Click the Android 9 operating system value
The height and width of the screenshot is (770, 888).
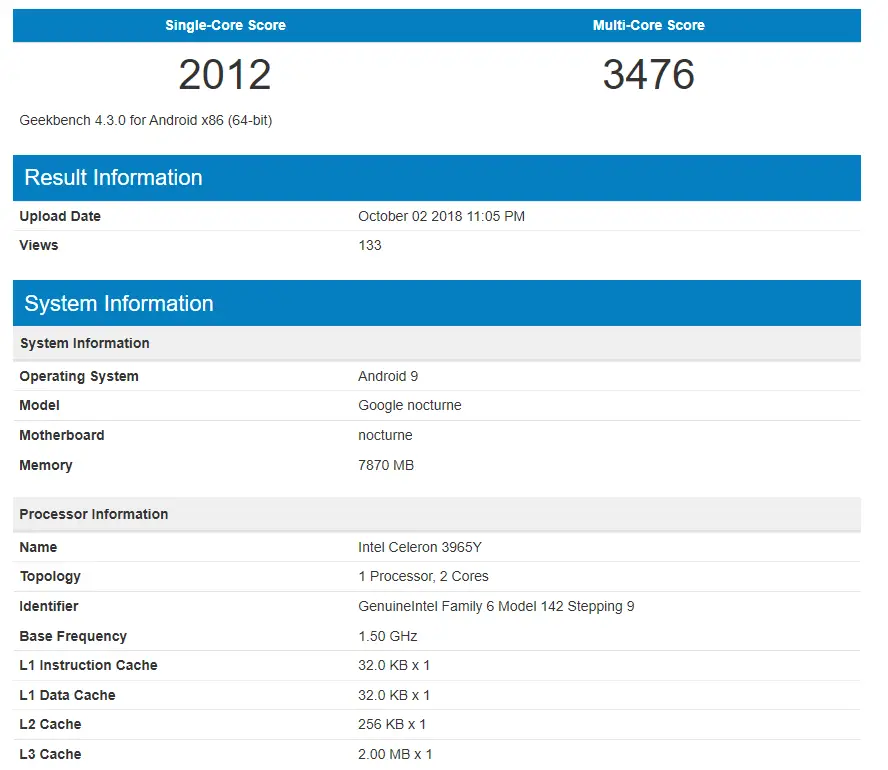[388, 376]
